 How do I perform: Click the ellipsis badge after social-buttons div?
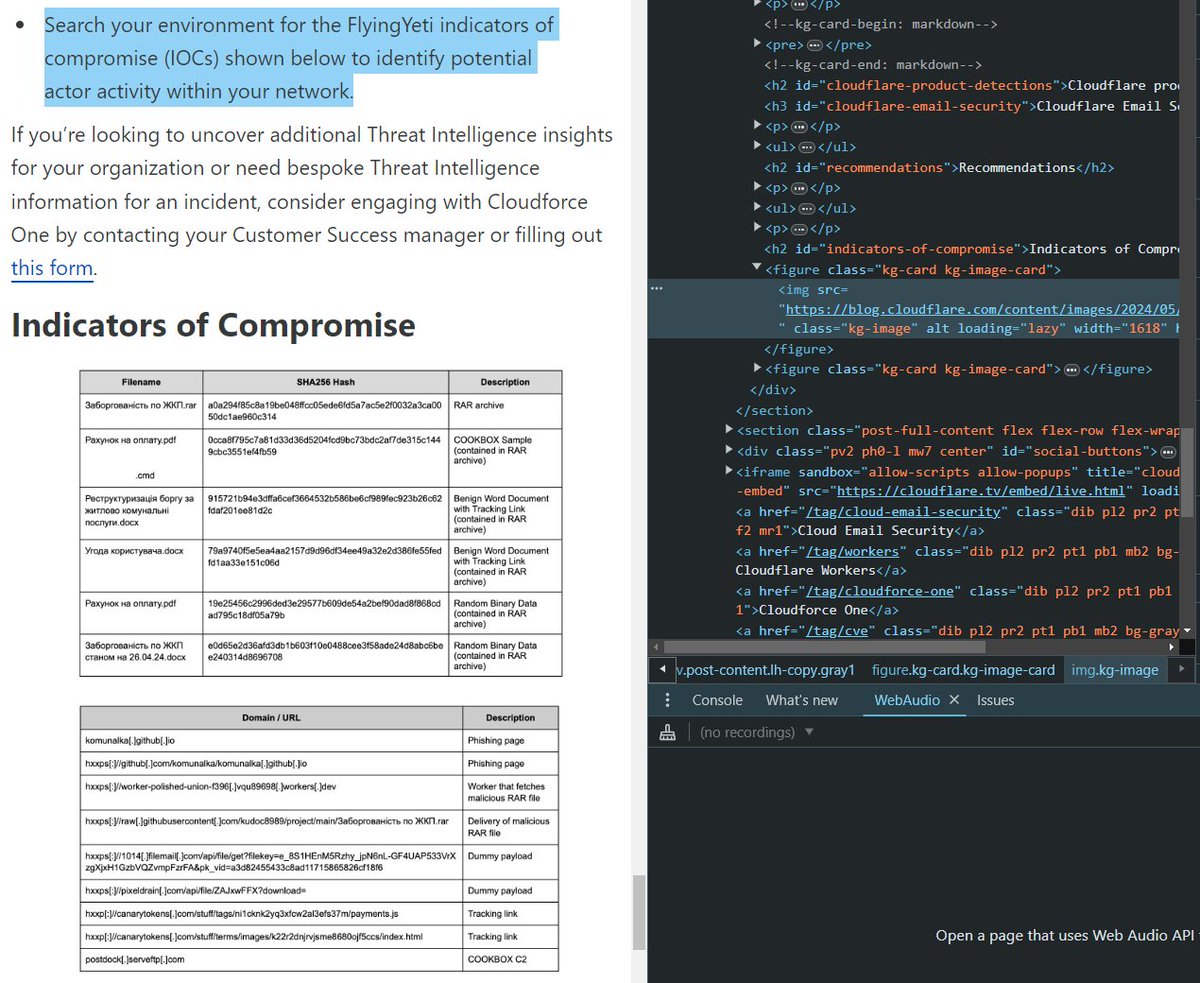click(x=1168, y=452)
